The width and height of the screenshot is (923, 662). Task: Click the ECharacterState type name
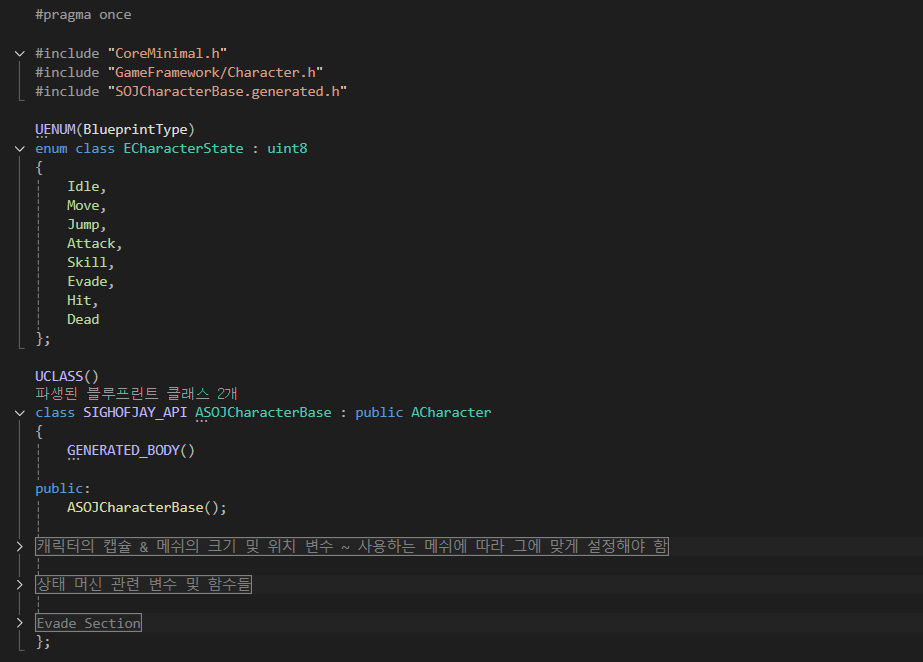(x=183, y=148)
